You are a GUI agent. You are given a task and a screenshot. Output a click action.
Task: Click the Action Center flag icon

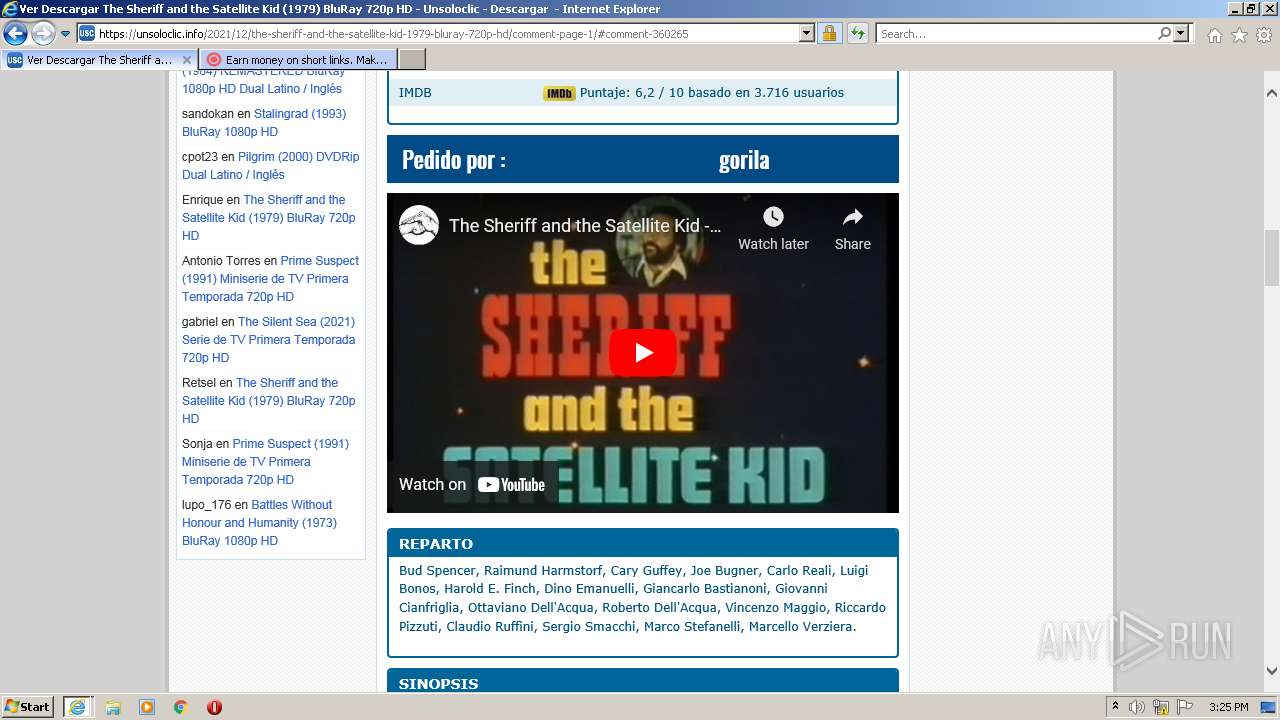click(1185, 707)
